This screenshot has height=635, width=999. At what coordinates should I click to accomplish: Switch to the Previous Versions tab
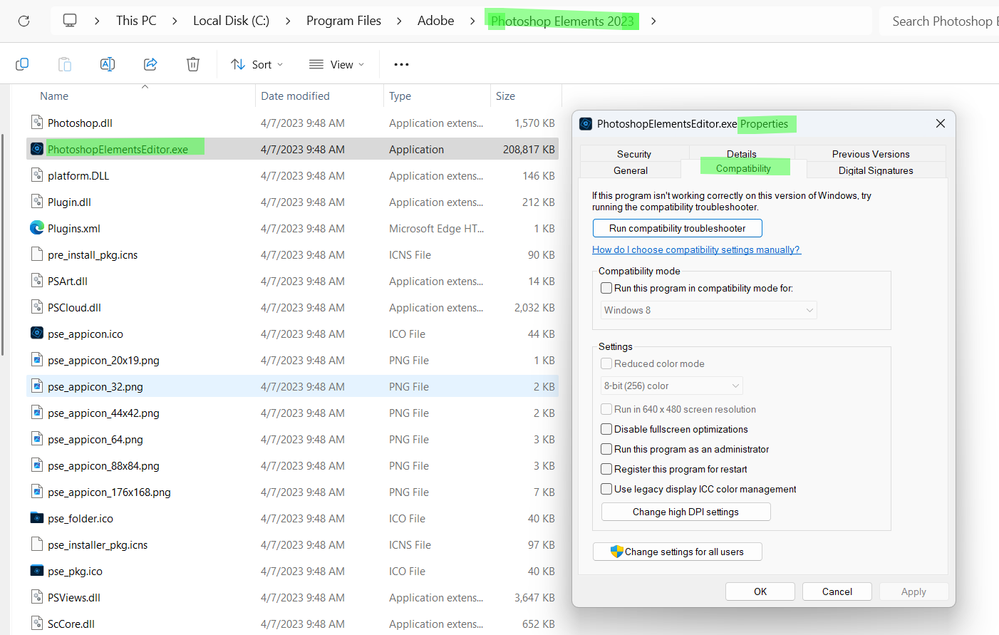pos(870,153)
